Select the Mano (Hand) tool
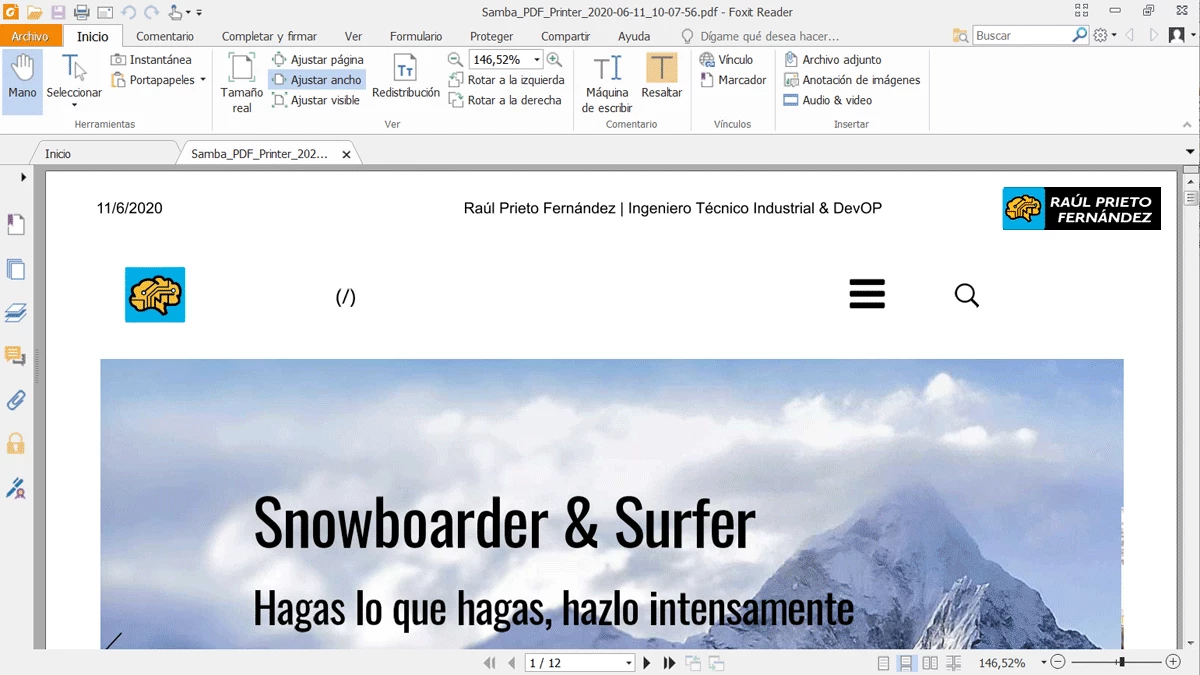Image resolution: width=1200 pixels, height=675 pixels. pos(22,80)
